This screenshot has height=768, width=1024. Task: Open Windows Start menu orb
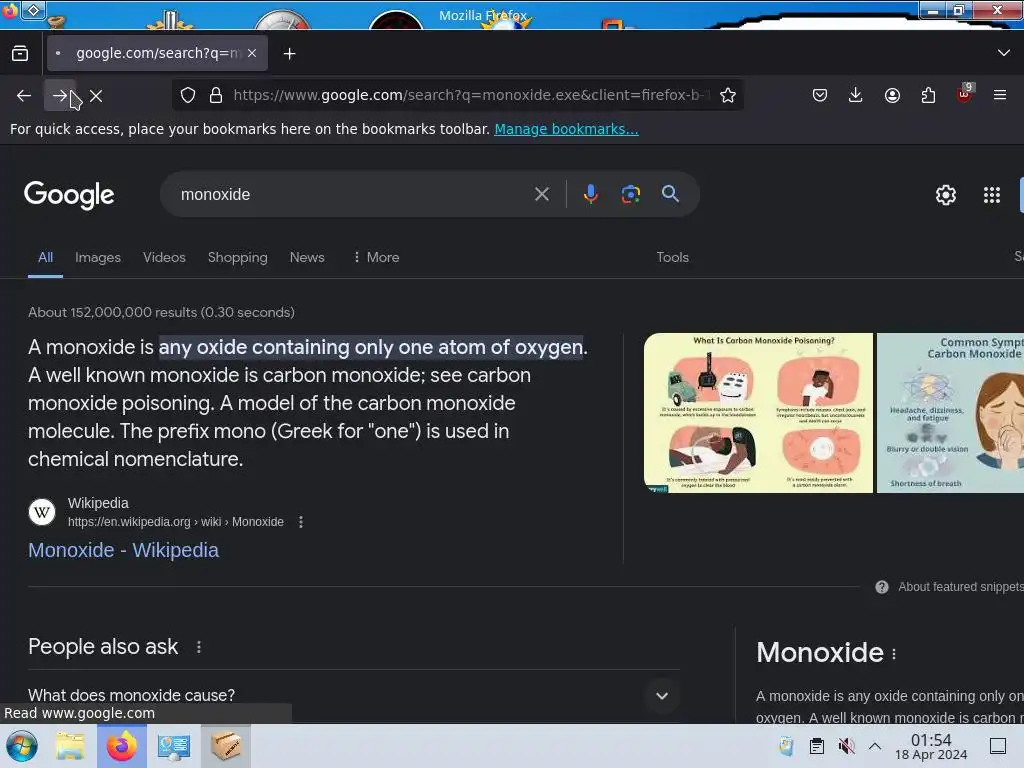pyautogui.click(x=22, y=746)
